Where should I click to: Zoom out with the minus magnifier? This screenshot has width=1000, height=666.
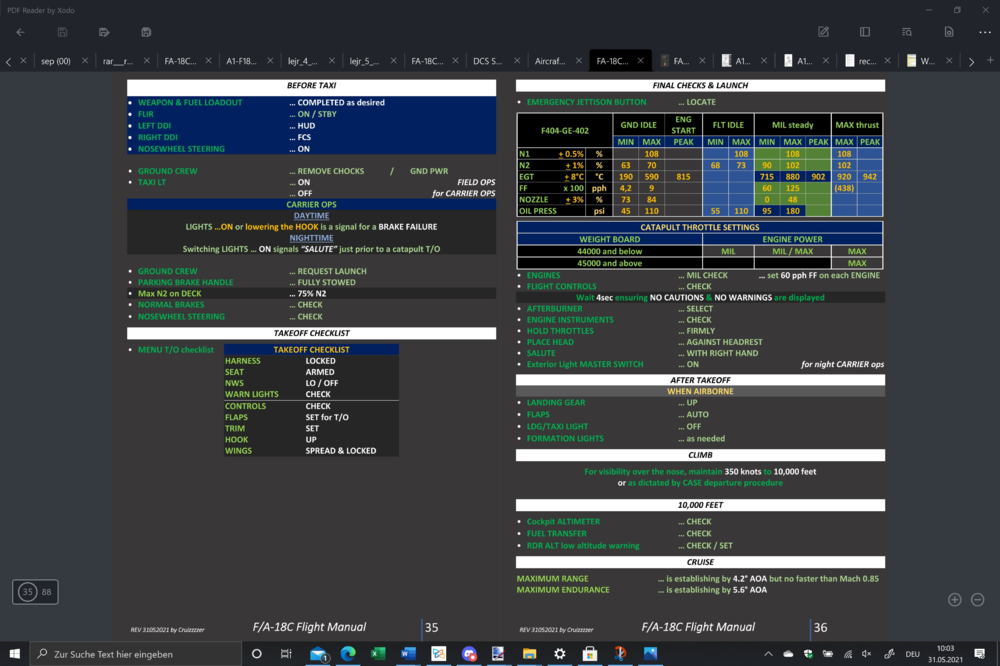click(978, 600)
